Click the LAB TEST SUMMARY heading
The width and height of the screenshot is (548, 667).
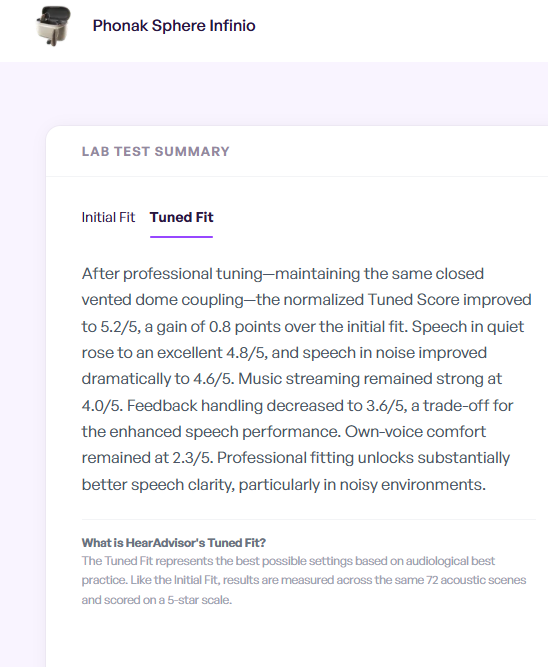coord(156,151)
